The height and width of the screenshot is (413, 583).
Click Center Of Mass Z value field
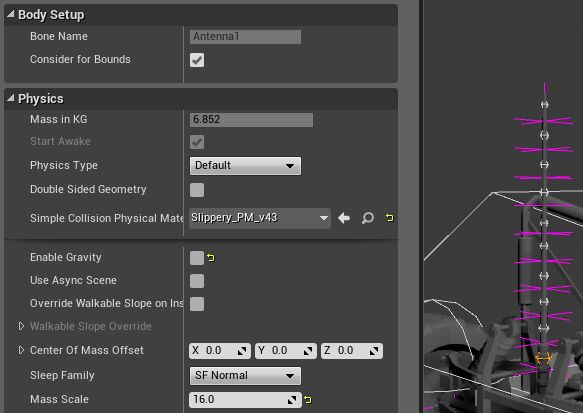(352, 351)
